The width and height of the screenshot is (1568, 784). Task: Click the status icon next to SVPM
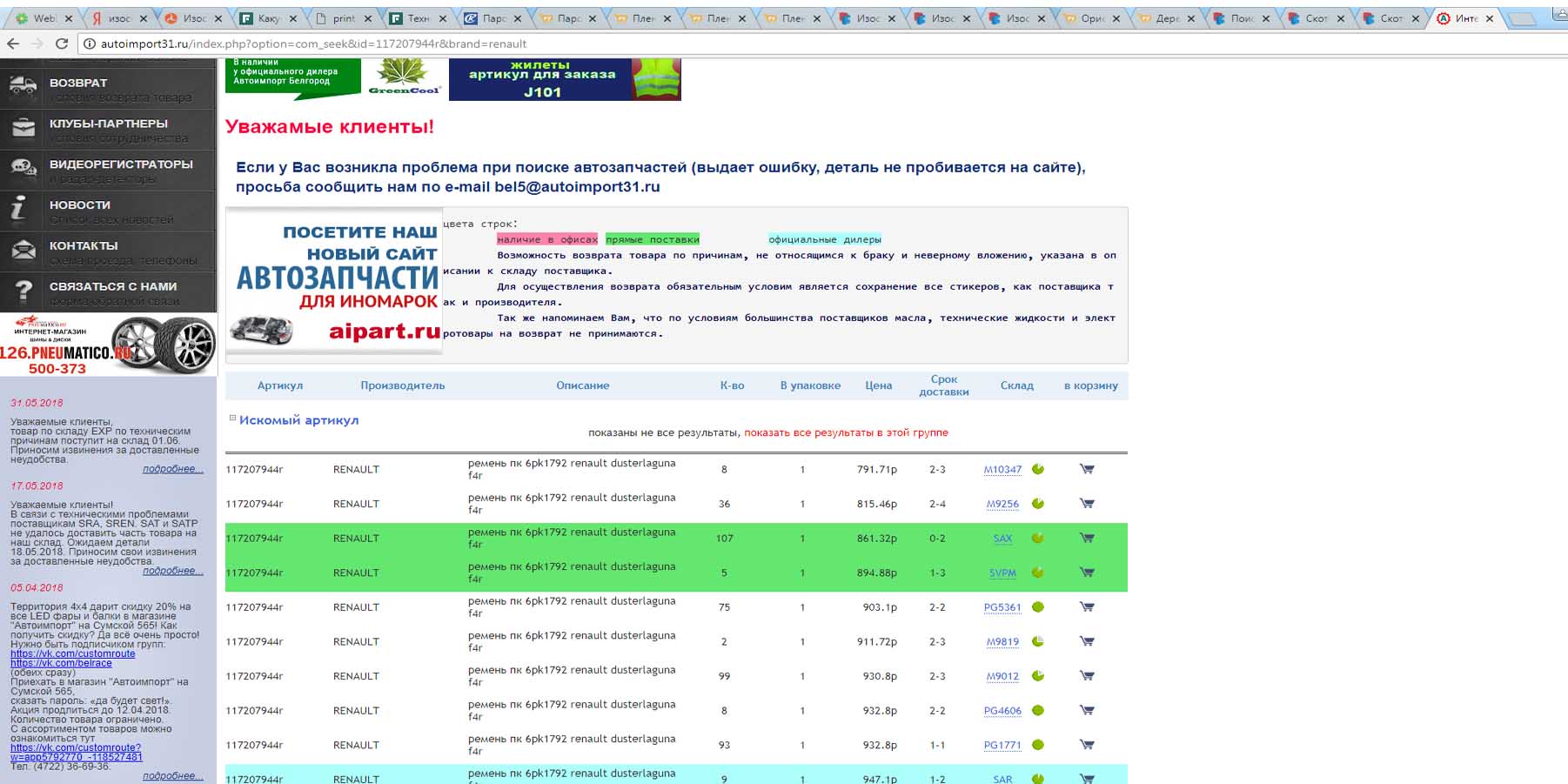tap(1038, 573)
